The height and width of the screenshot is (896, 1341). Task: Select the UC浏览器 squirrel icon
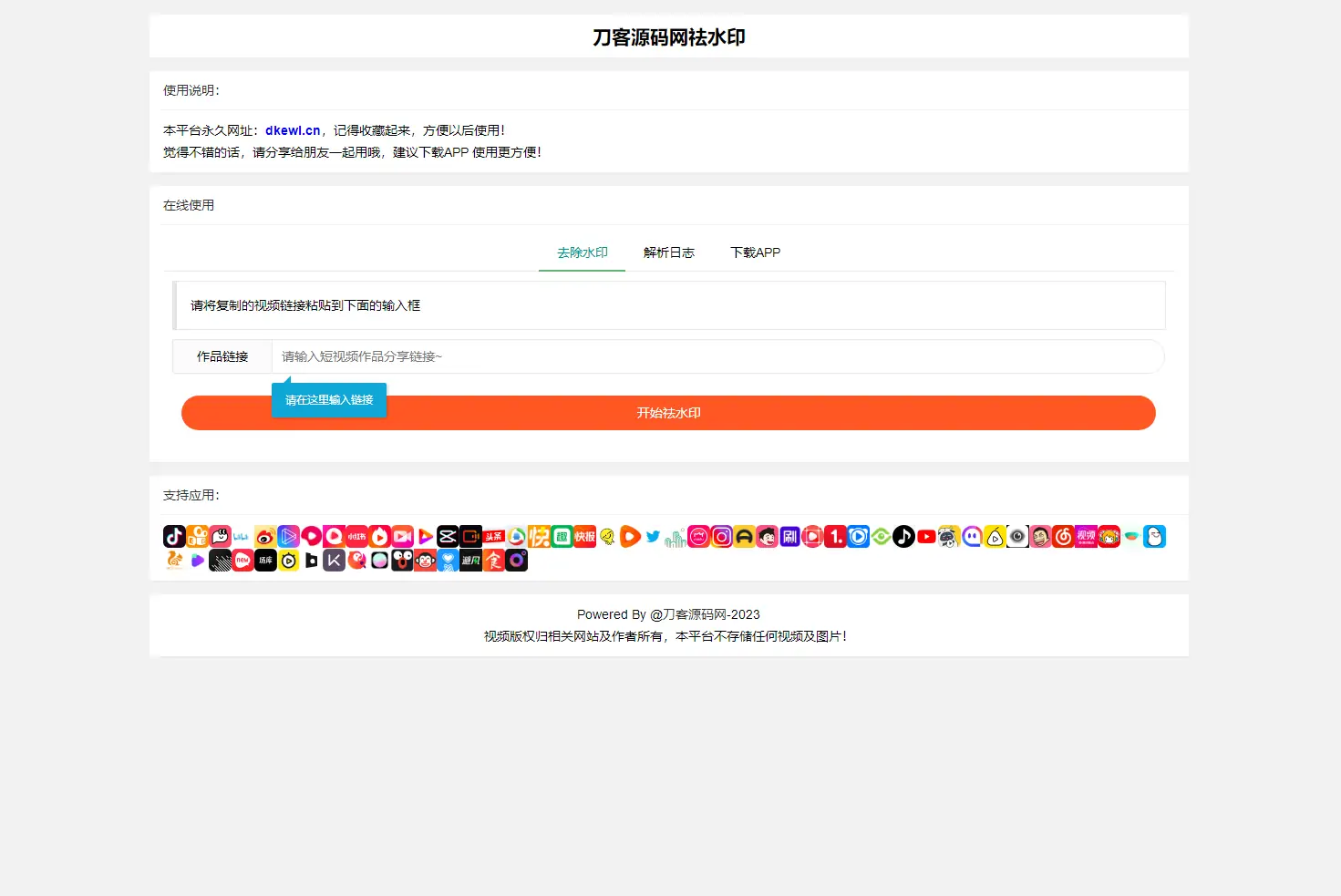point(174,561)
